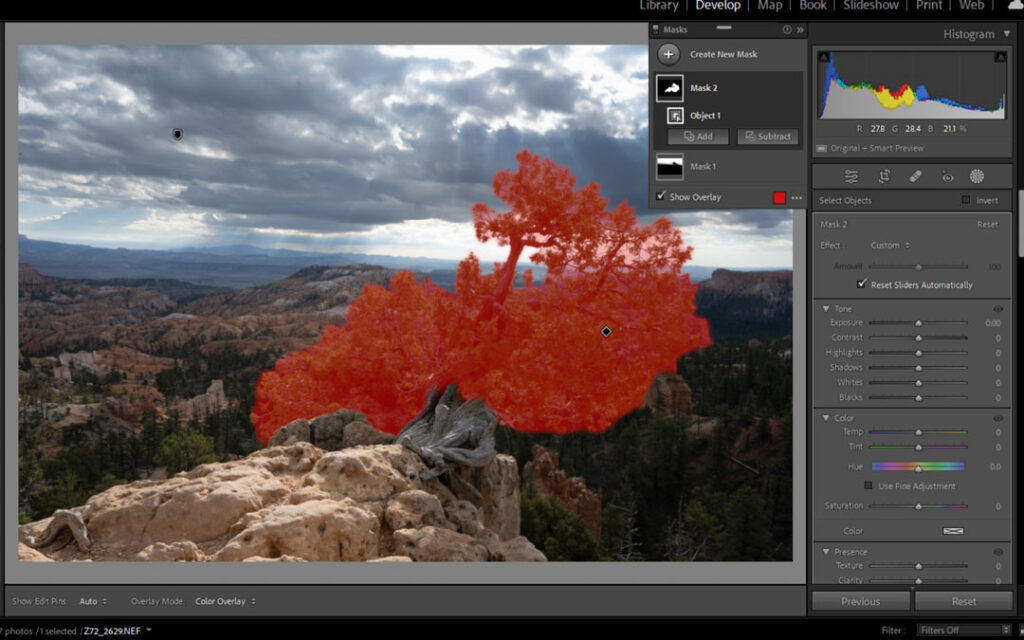Select the Crop overlay tool
Image resolution: width=1024 pixels, height=640 pixels.
pyautogui.click(x=884, y=176)
